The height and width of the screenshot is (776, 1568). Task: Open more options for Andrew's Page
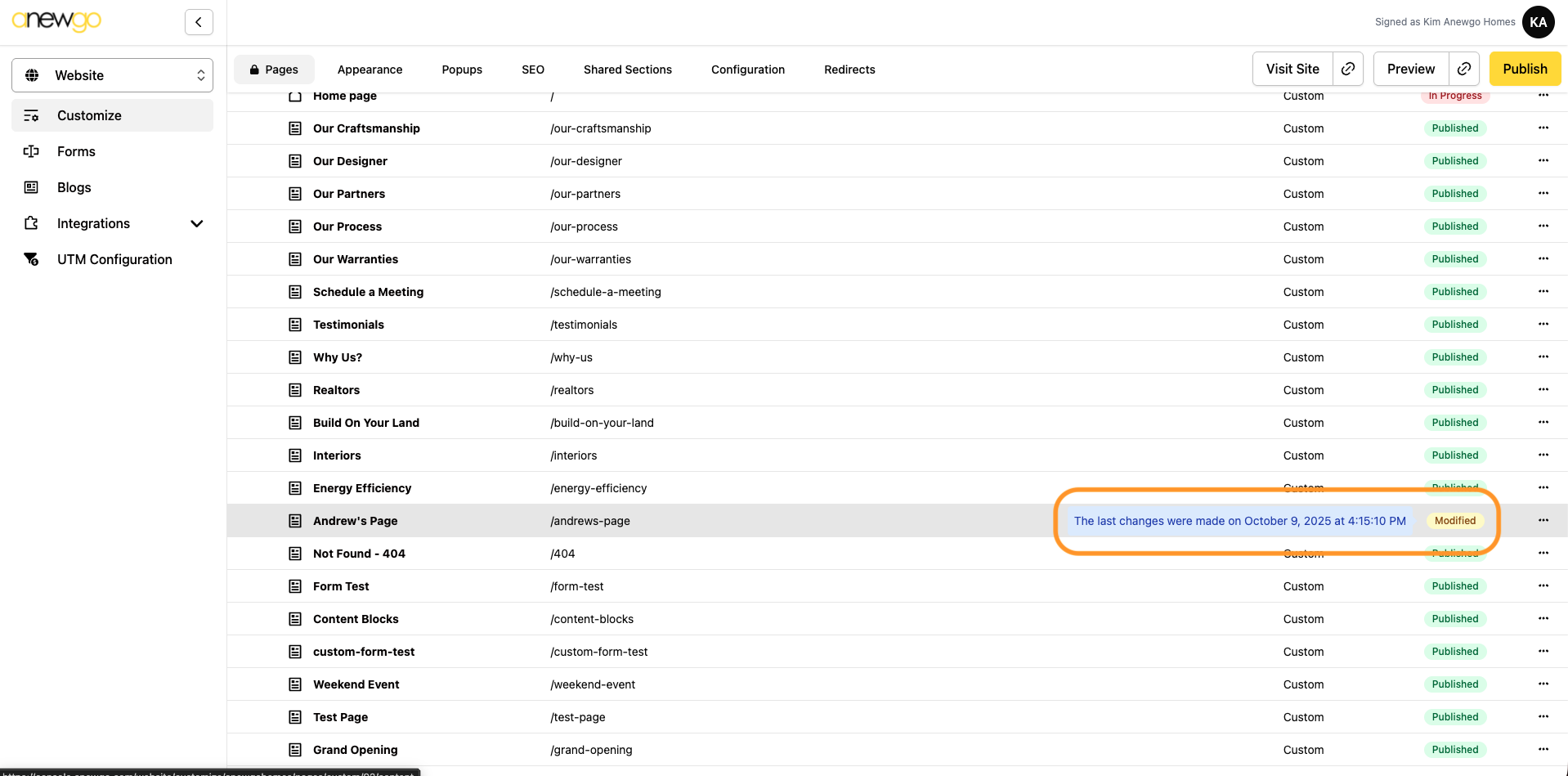1543,521
